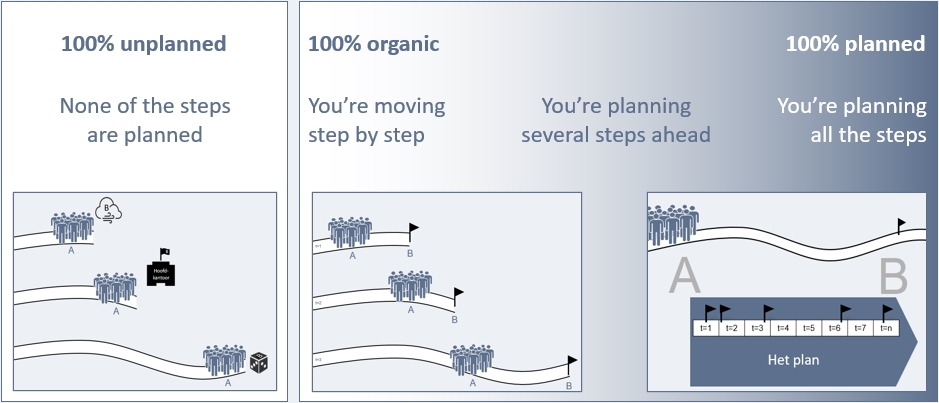Click the dice icon next to the crowd

(259, 363)
